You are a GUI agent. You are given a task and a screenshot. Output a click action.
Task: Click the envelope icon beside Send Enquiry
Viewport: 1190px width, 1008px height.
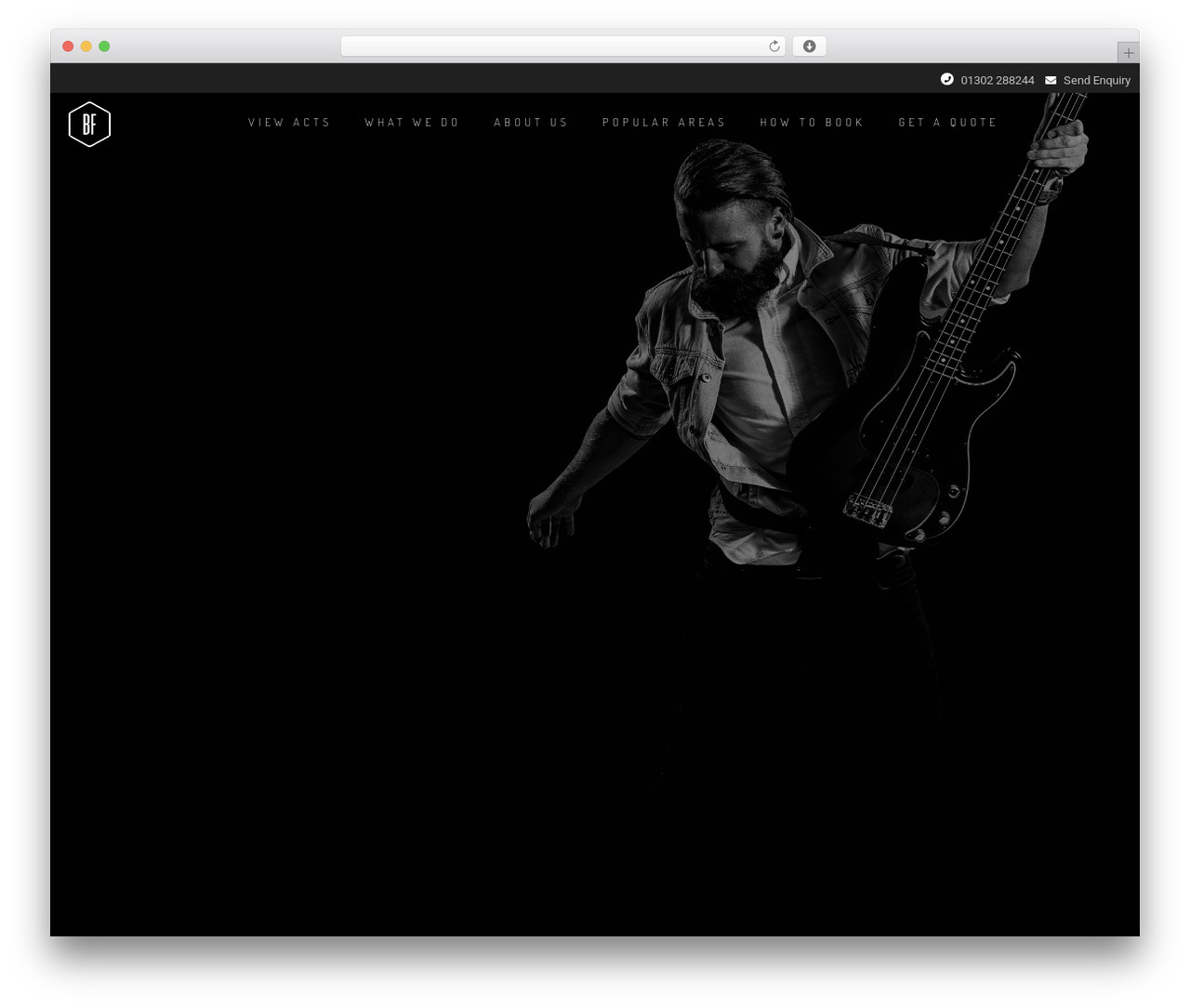point(1051,80)
